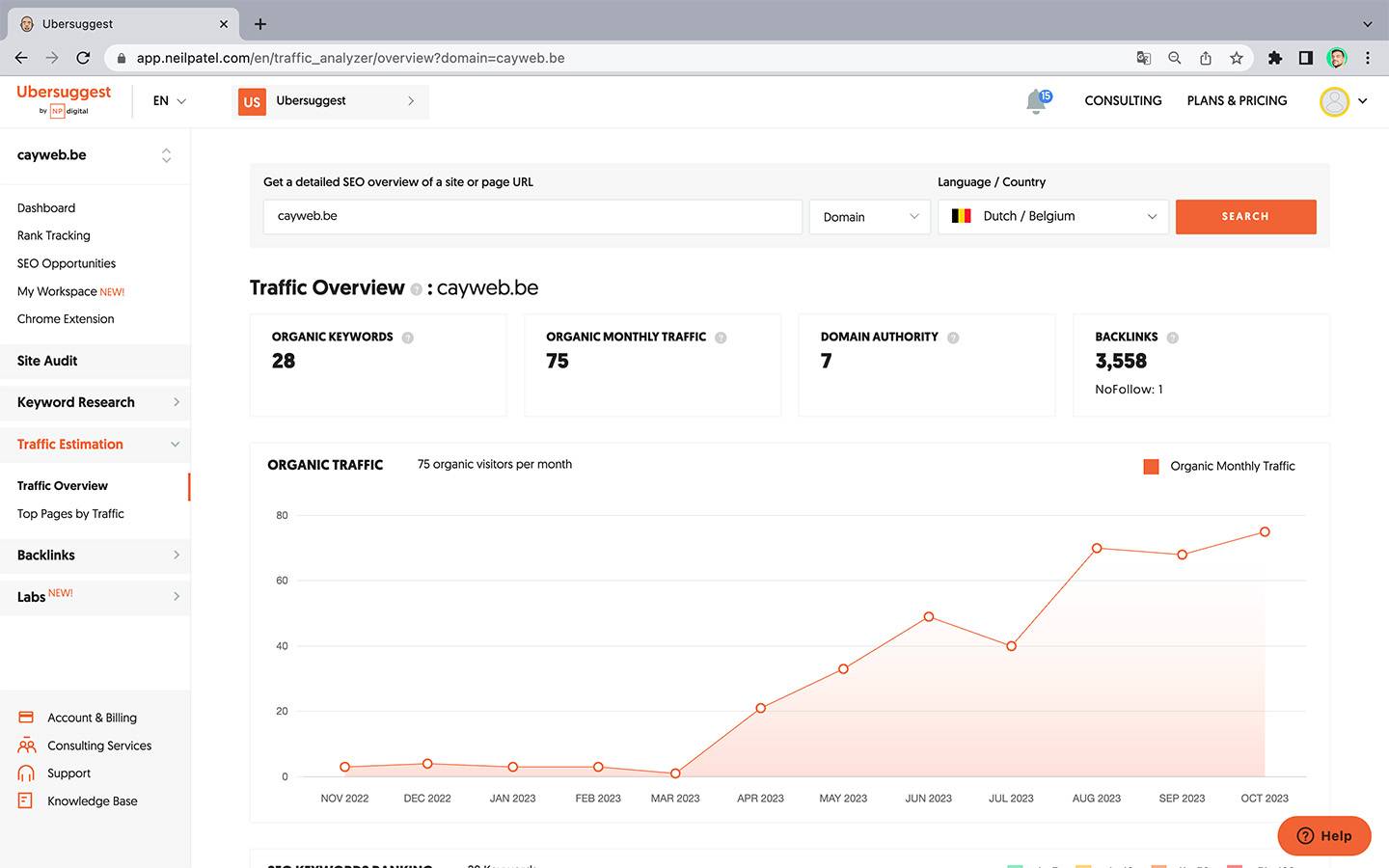Toggle Organic Monthly Traffic legend swatch
1389x868 pixels.
[1151, 467]
